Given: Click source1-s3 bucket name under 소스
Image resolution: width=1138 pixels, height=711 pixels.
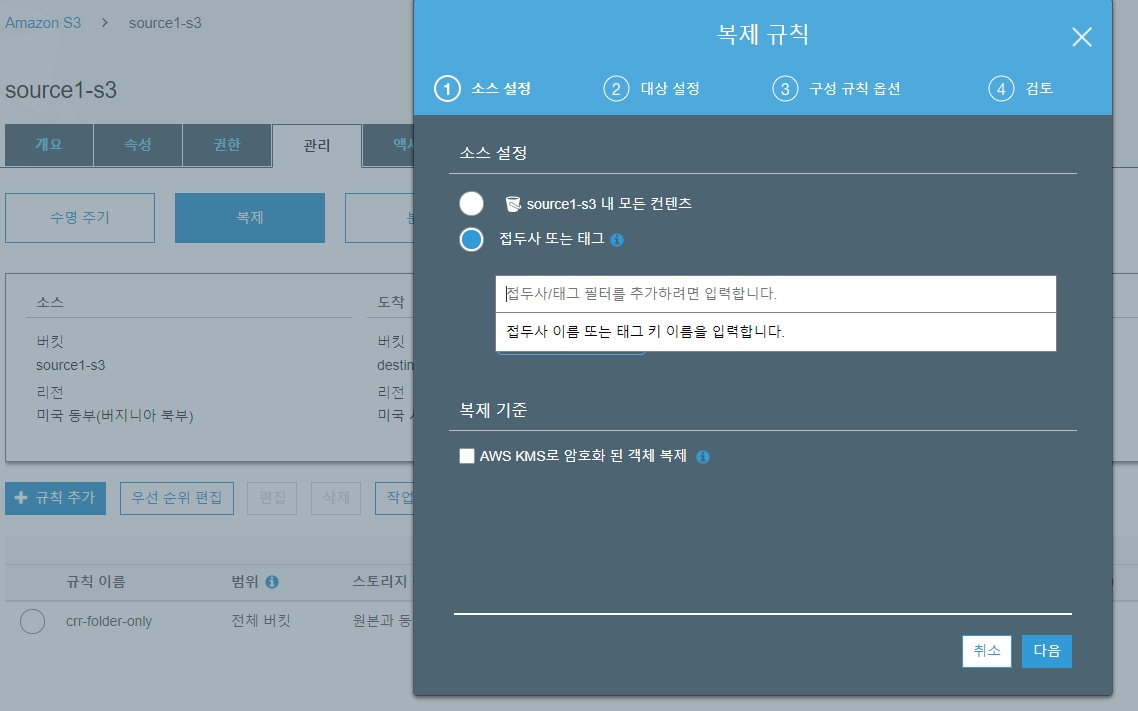Looking at the screenshot, I should click(x=70, y=365).
